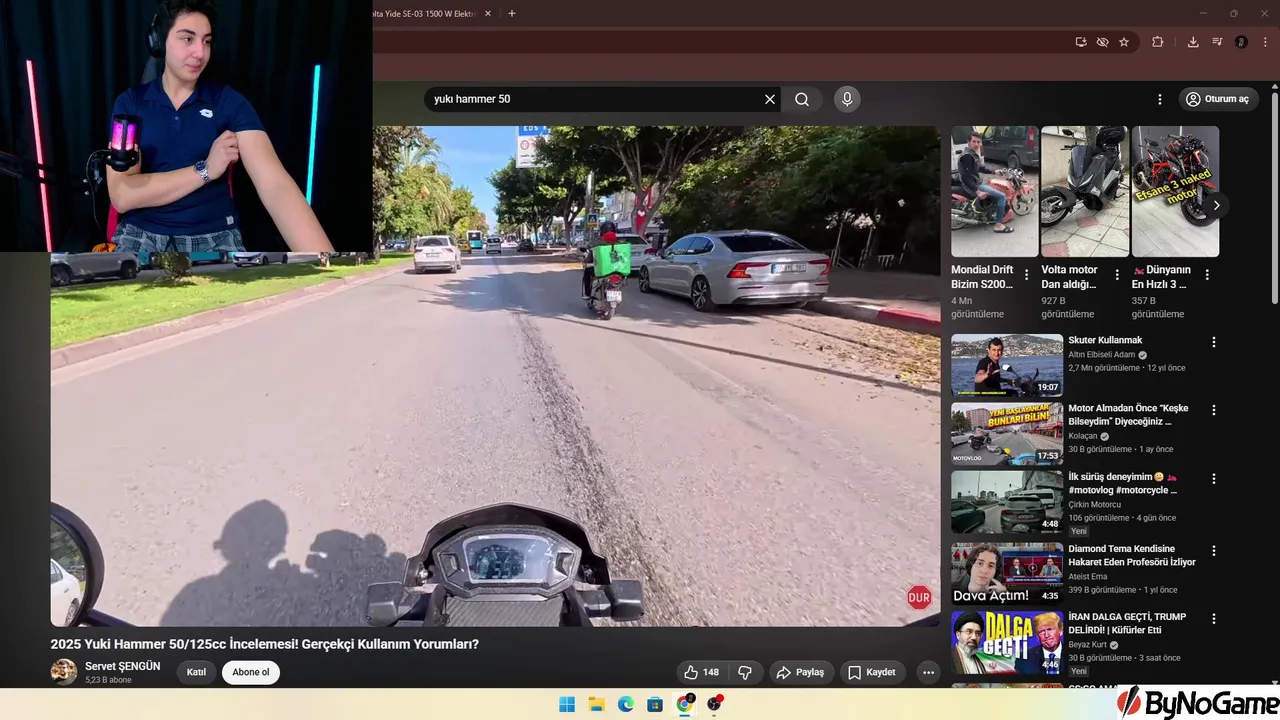Open Microsoft Edge from taskbar
This screenshot has width=1280, height=720.
(x=625, y=704)
